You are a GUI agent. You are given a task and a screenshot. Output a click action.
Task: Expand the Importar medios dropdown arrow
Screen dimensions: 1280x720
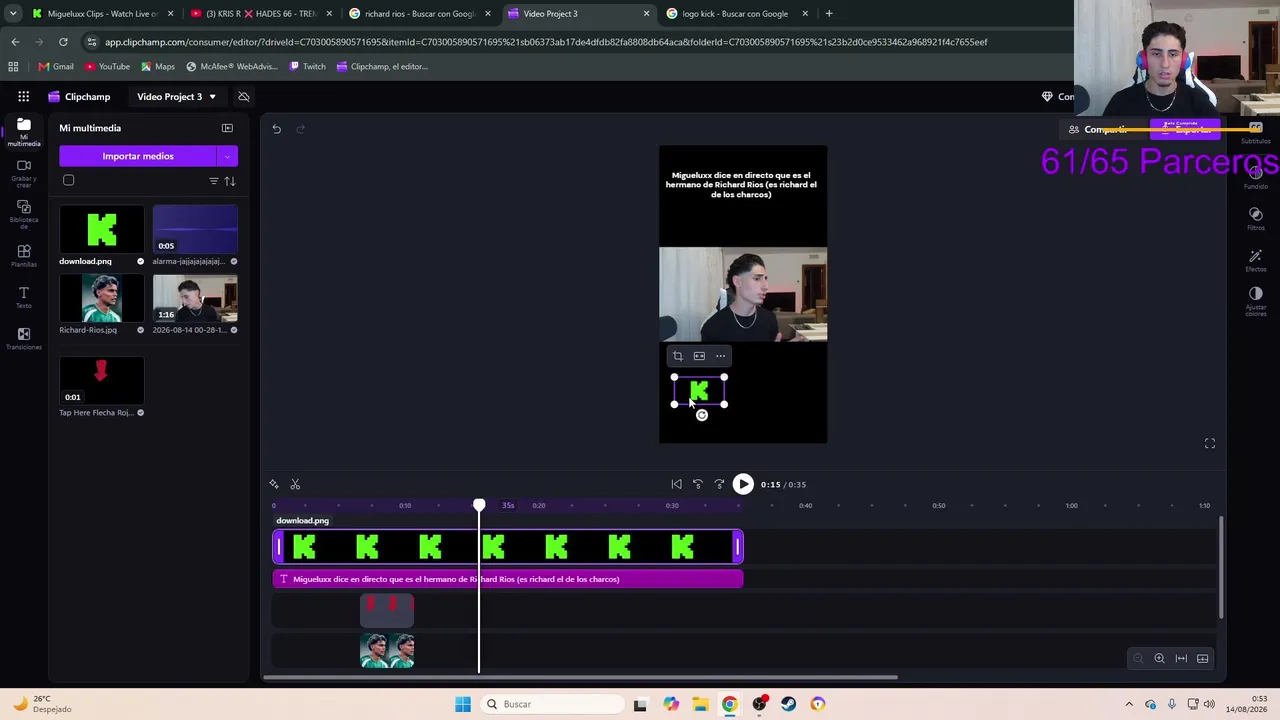pyautogui.click(x=227, y=156)
